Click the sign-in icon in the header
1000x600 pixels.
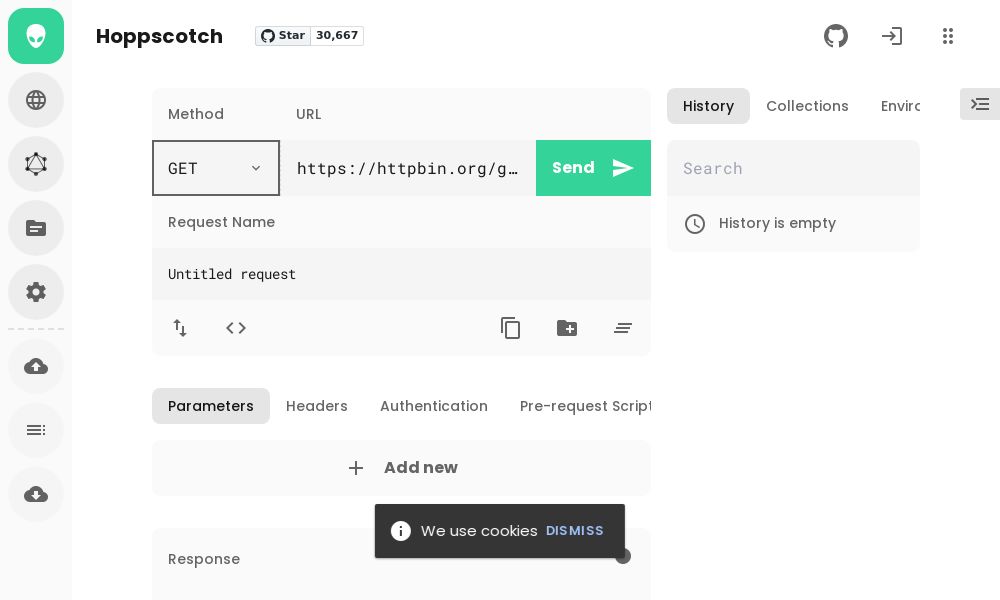pyautogui.click(x=892, y=36)
